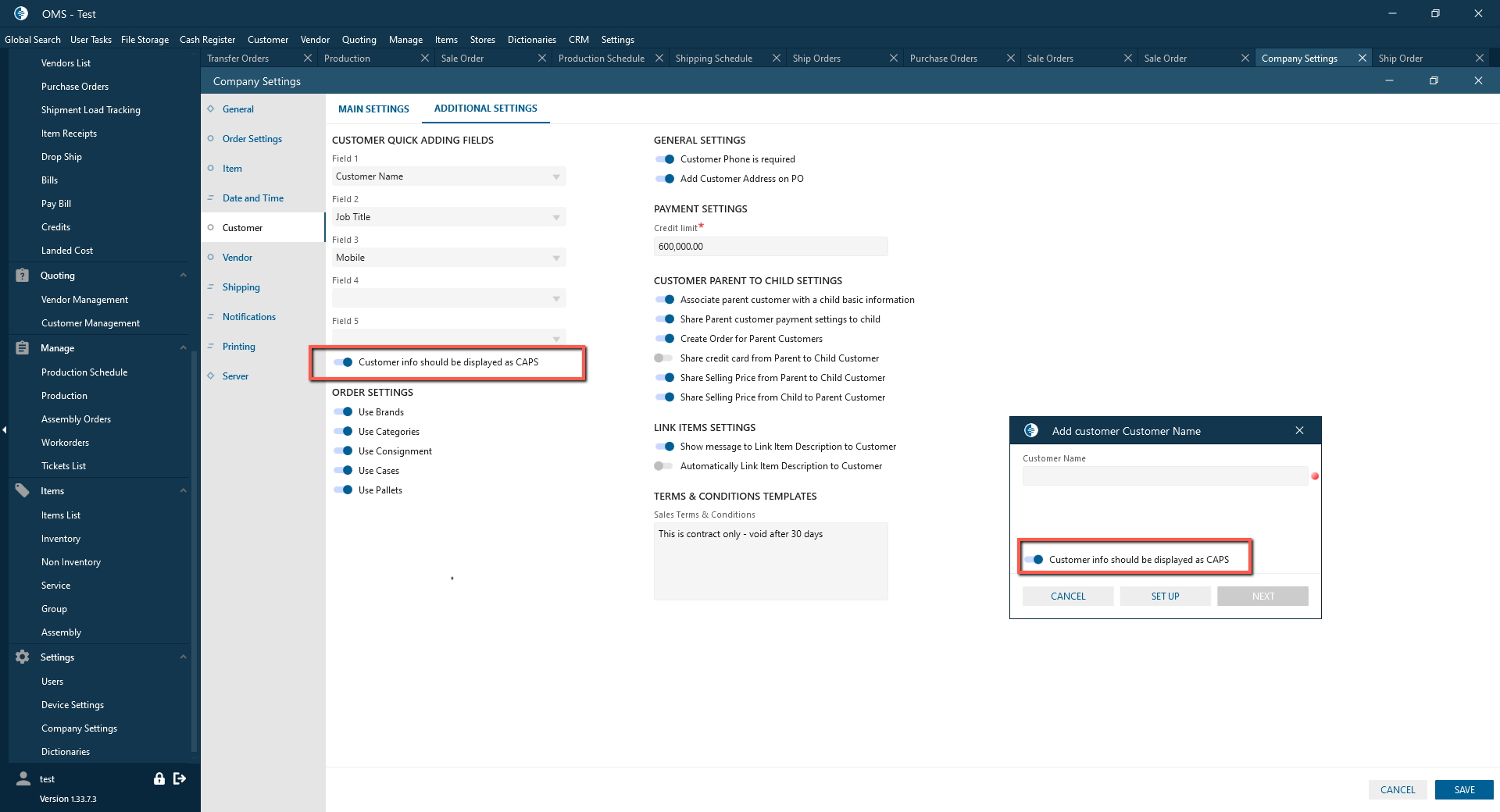Open the Dictionaries menu
This screenshot has height=812, width=1500.
[x=532, y=40]
